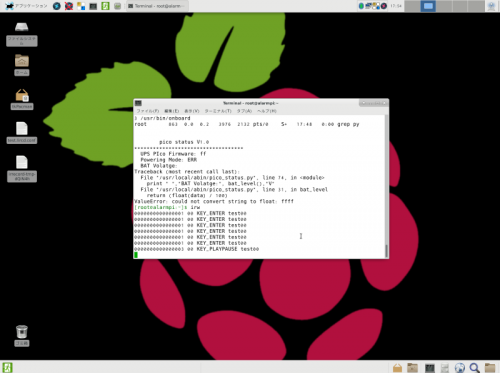Click the terminal window menu icon in titlebar
The height and width of the screenshot is (373, 500).
138,103
